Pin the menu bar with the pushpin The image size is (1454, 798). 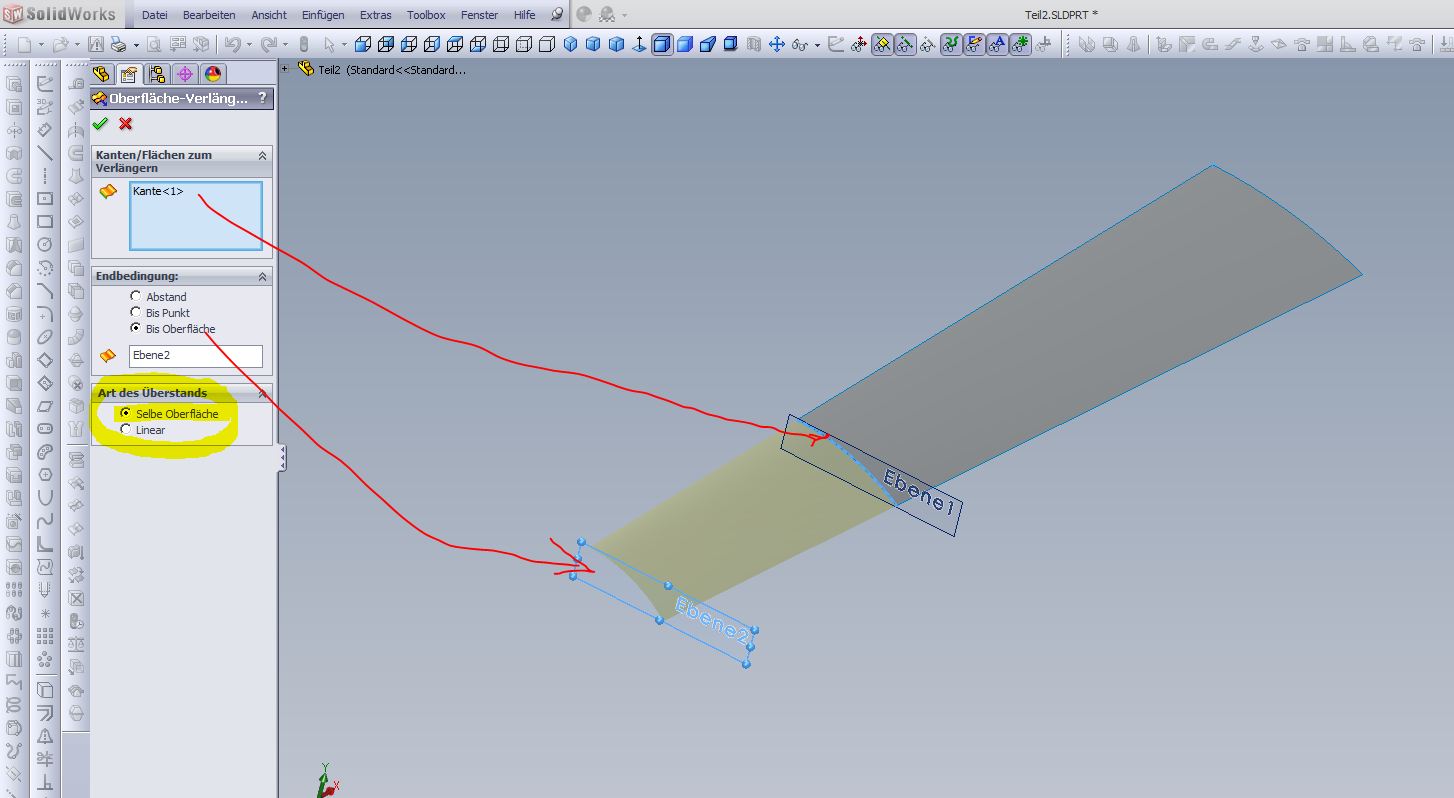point(557,15)
